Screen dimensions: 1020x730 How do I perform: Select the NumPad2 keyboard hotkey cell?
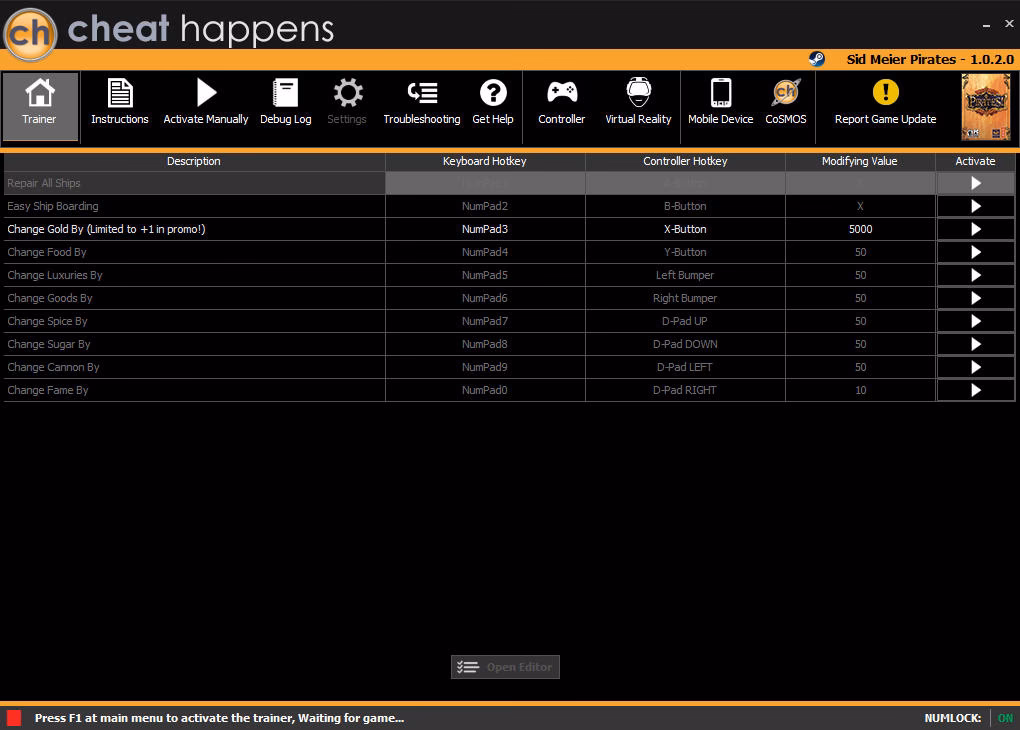pyautogui.click(x=485, y=206)
